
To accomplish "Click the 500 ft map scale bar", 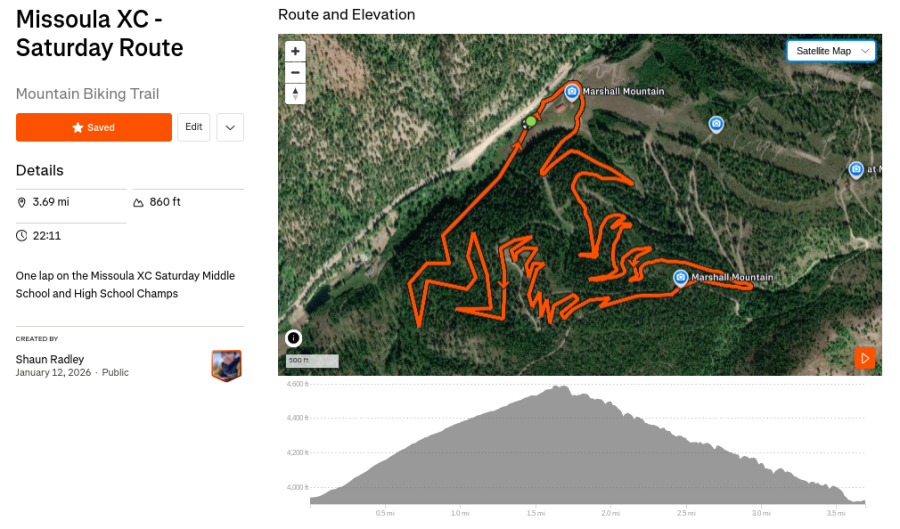I will click(x=312, y=361).
